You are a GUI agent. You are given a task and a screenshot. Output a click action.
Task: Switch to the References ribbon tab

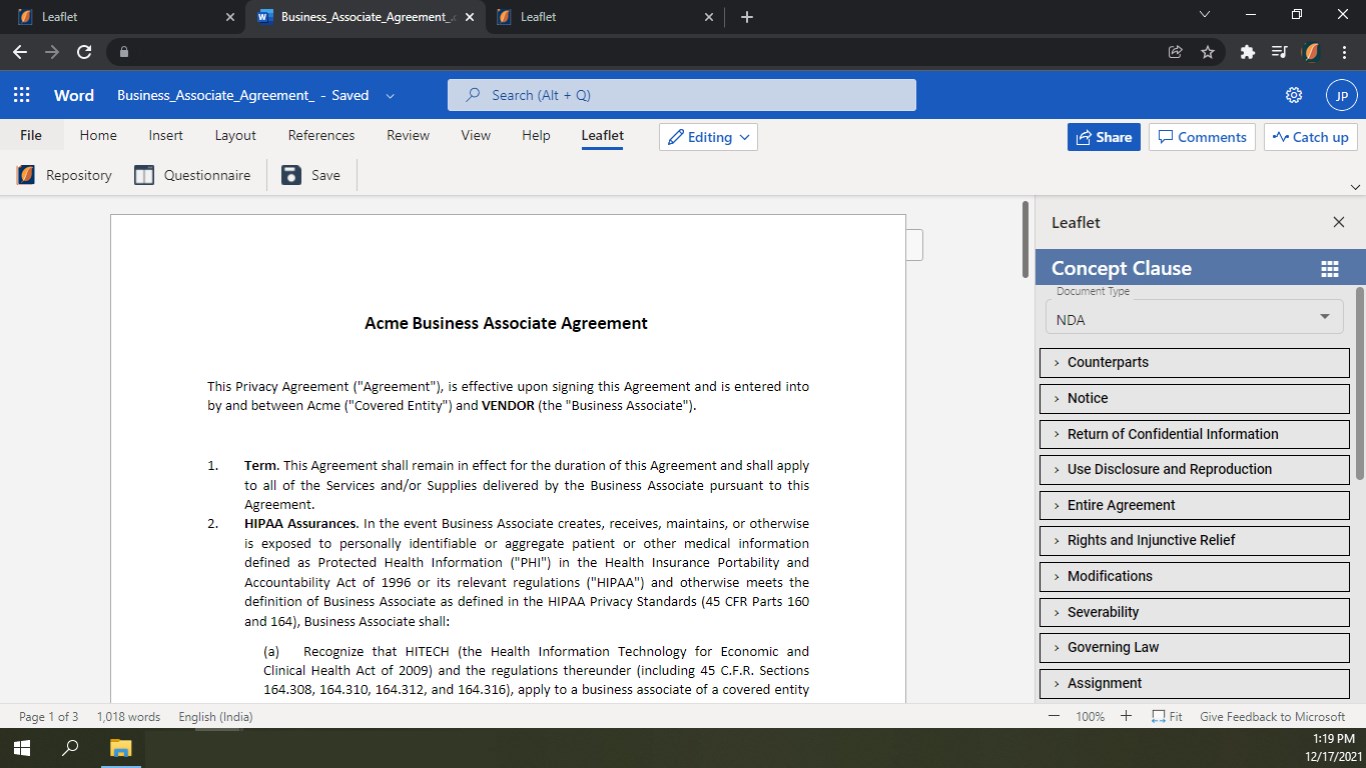(321, 136)
